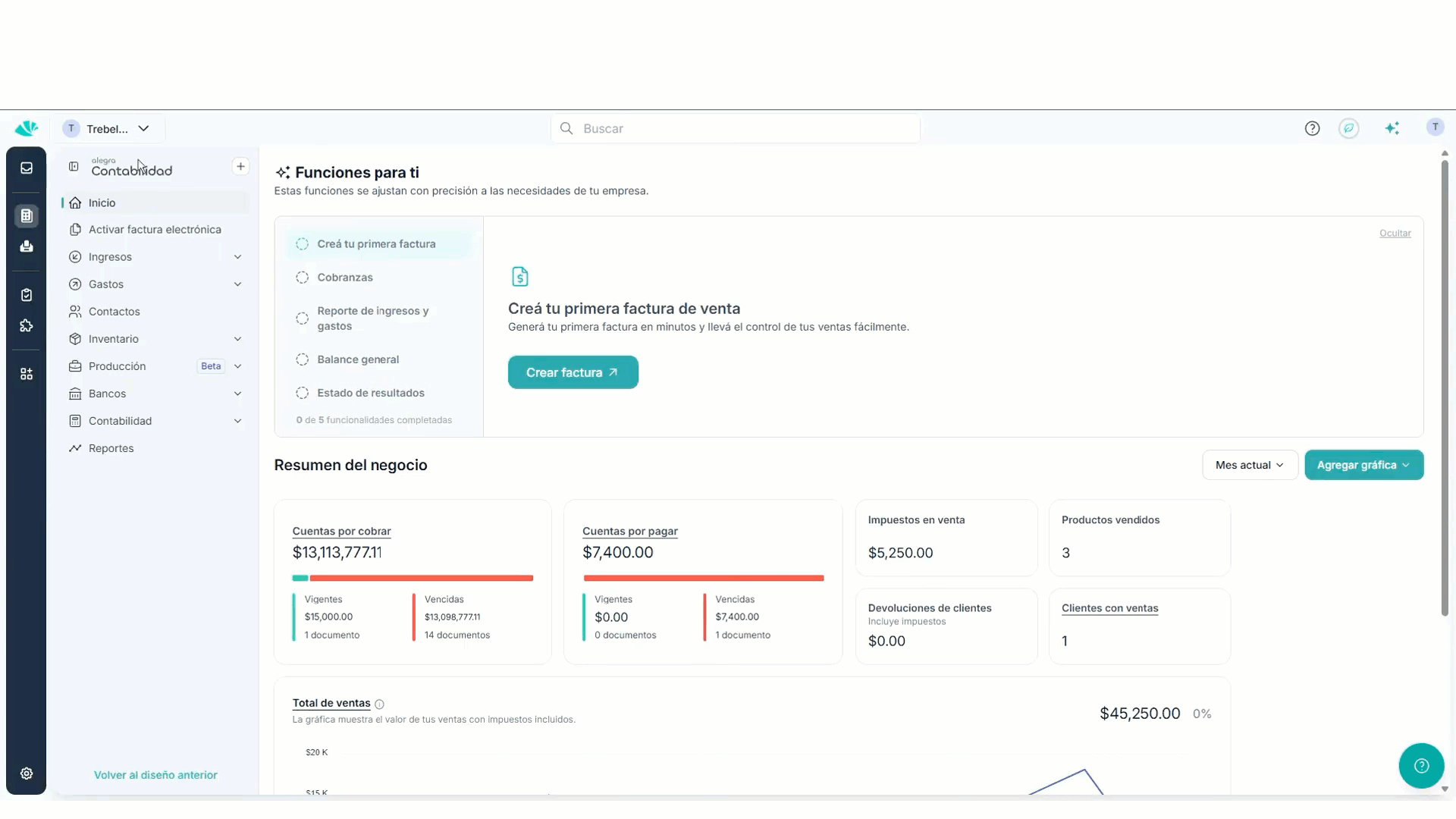This screenshot has height=819, width=1456.
Task: Expand the Ingresos menu
Action: (x=155, y=257)
